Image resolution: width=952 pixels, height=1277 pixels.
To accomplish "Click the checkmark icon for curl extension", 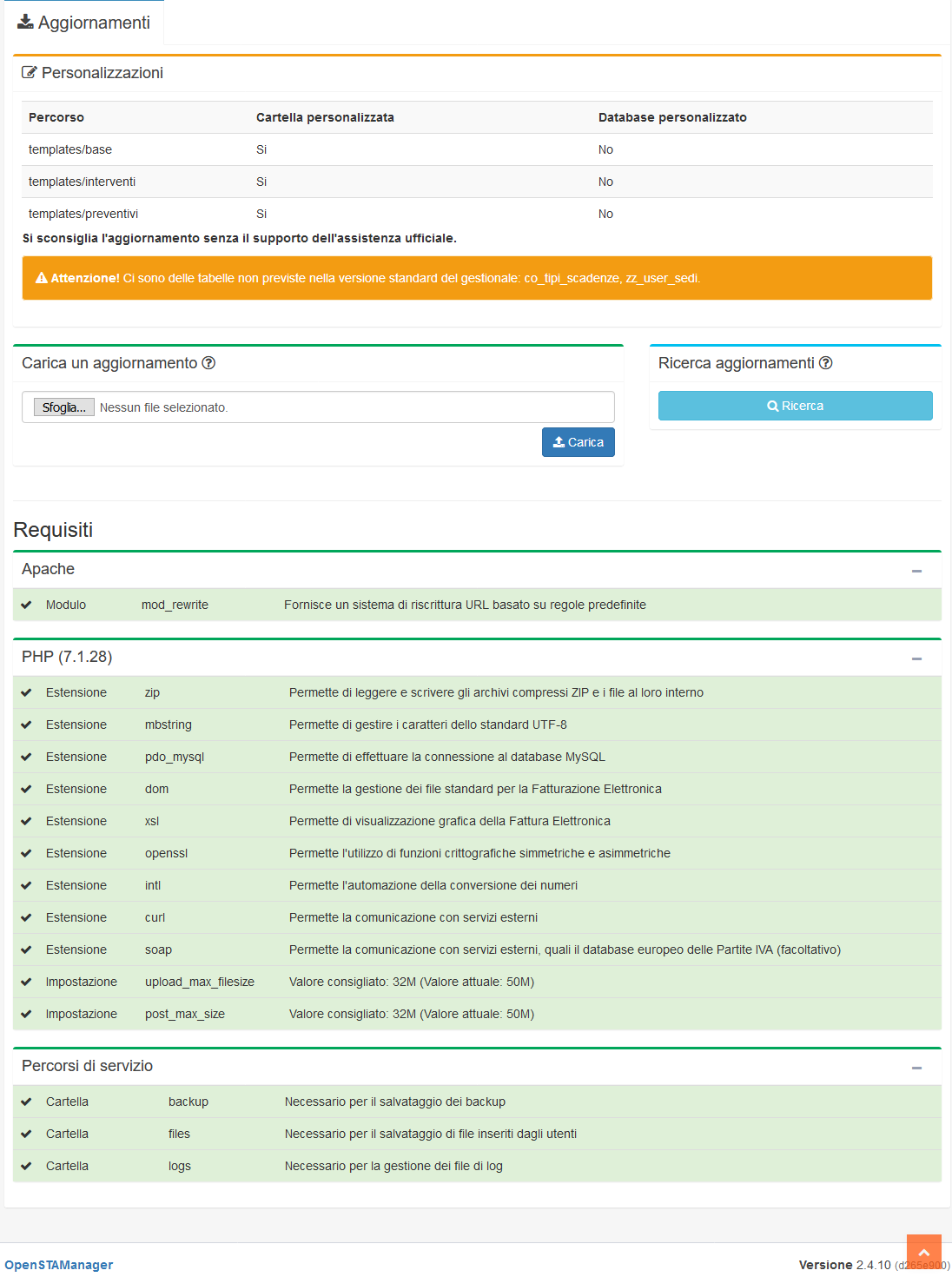I will pos(26,917).
